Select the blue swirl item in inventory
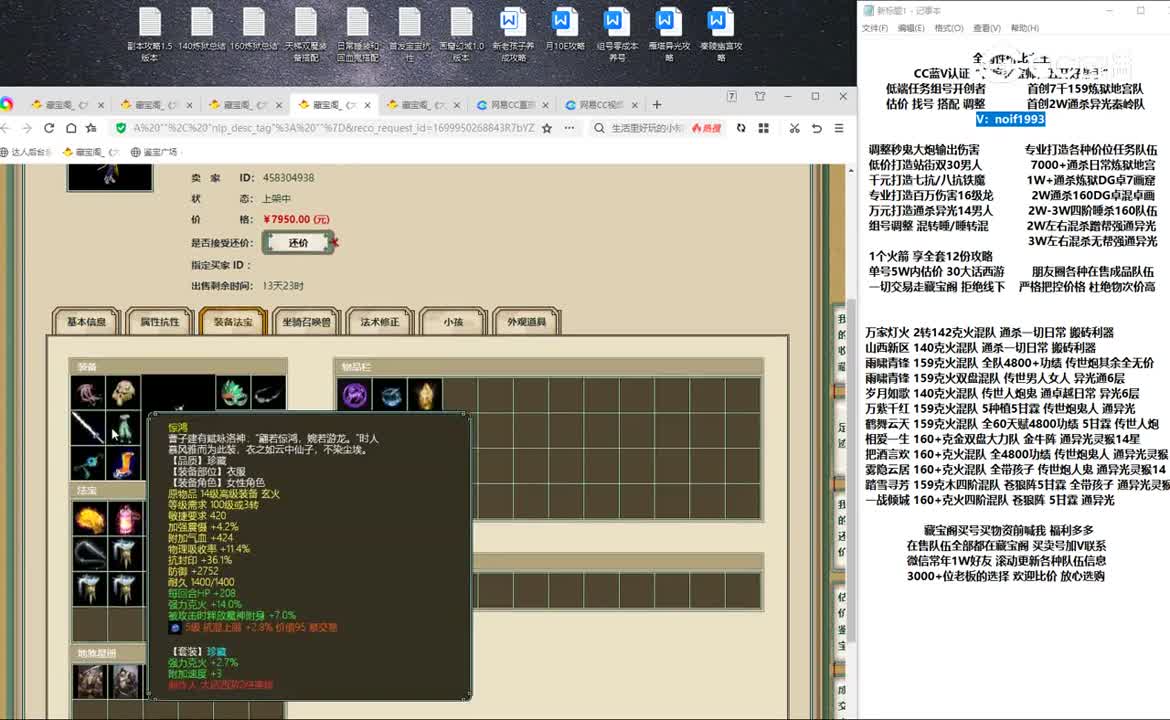 point(390,395)
